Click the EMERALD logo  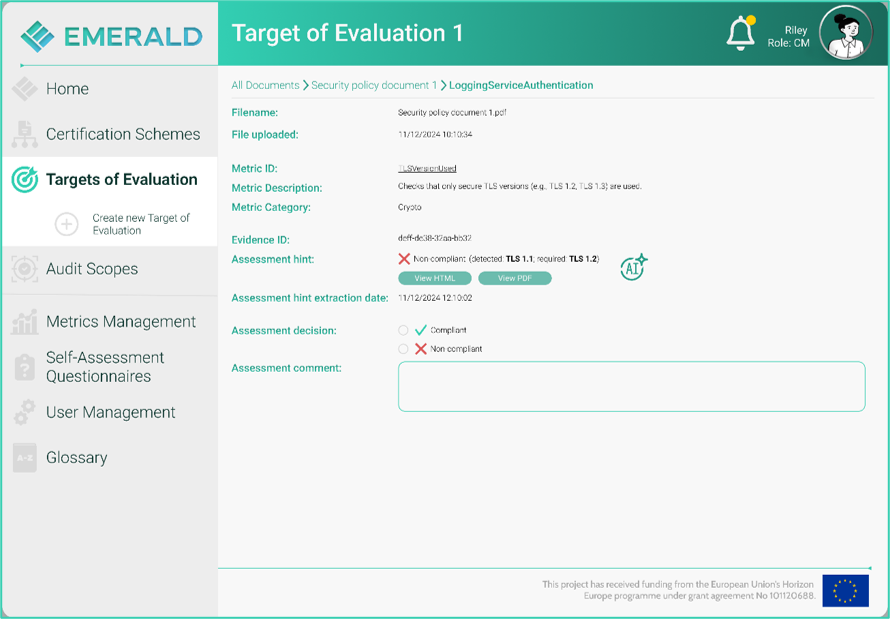(111, 36)
